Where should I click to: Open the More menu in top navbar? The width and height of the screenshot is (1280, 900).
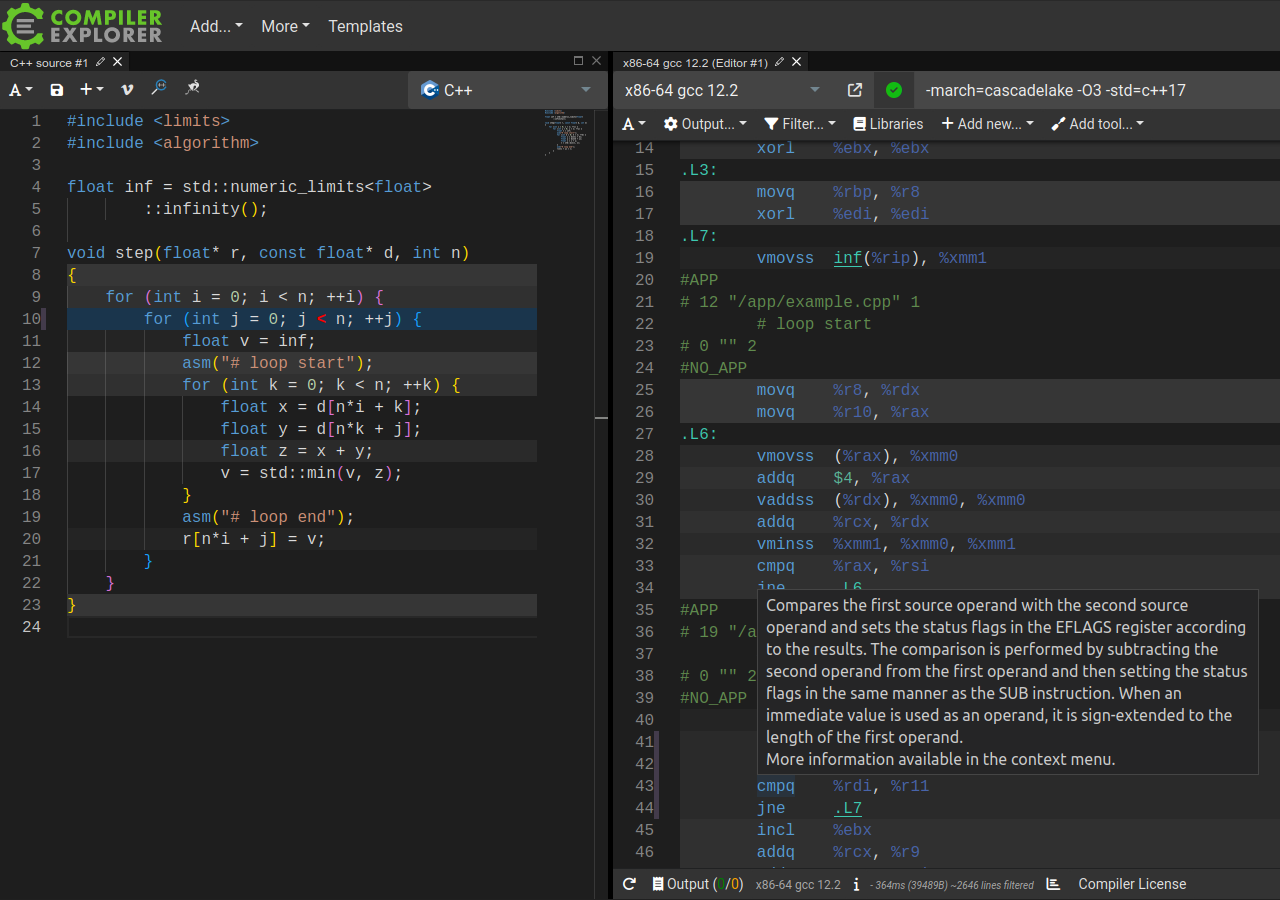click(x=285, y=26)
